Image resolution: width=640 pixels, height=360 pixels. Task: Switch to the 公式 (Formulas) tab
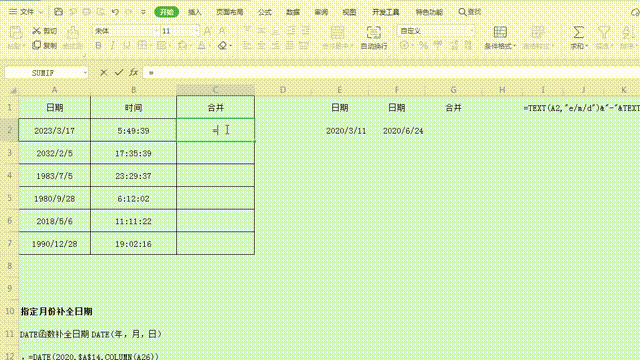[264, 12]
